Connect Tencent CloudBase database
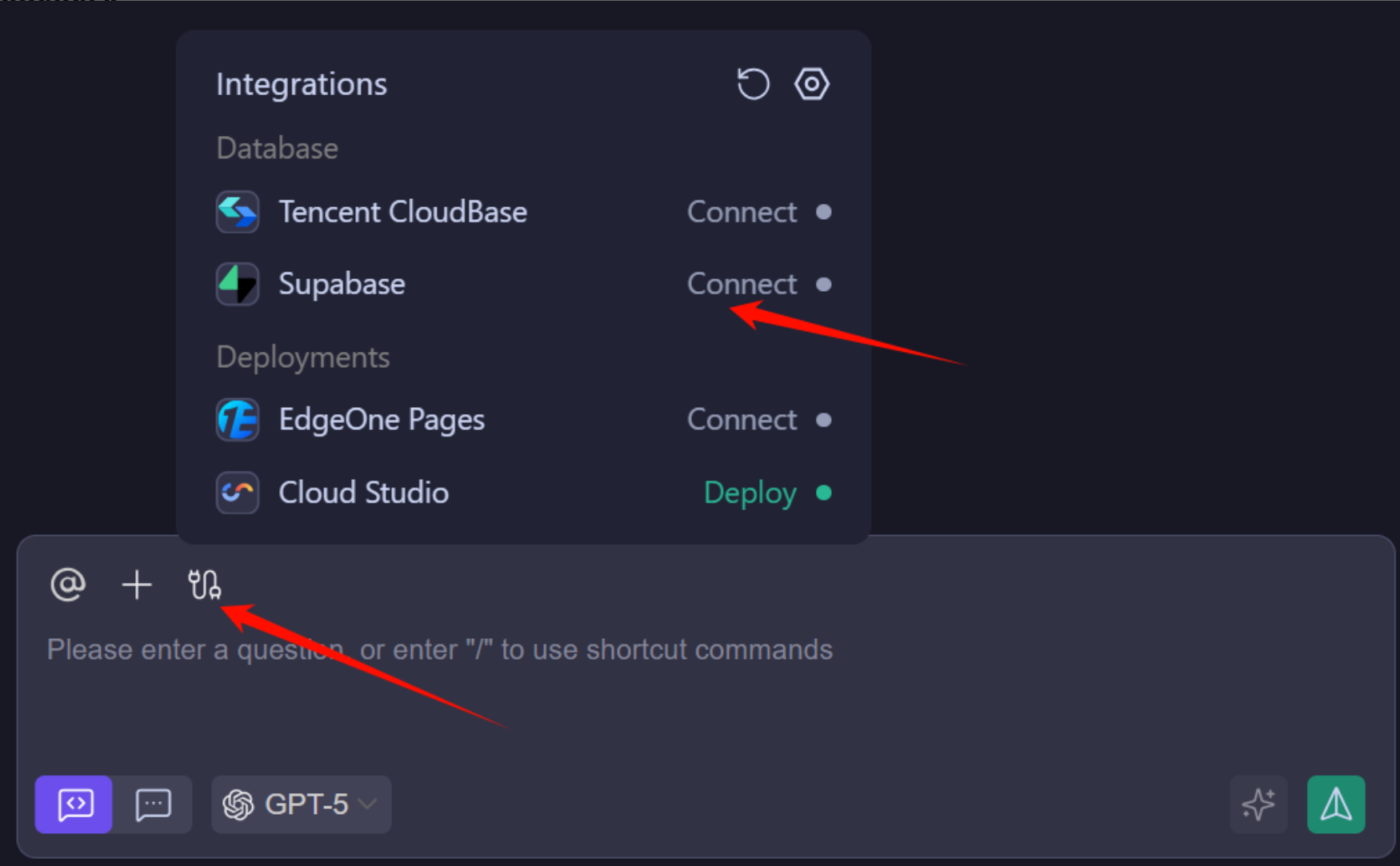1400x866 pixels. tap(742, 212)
